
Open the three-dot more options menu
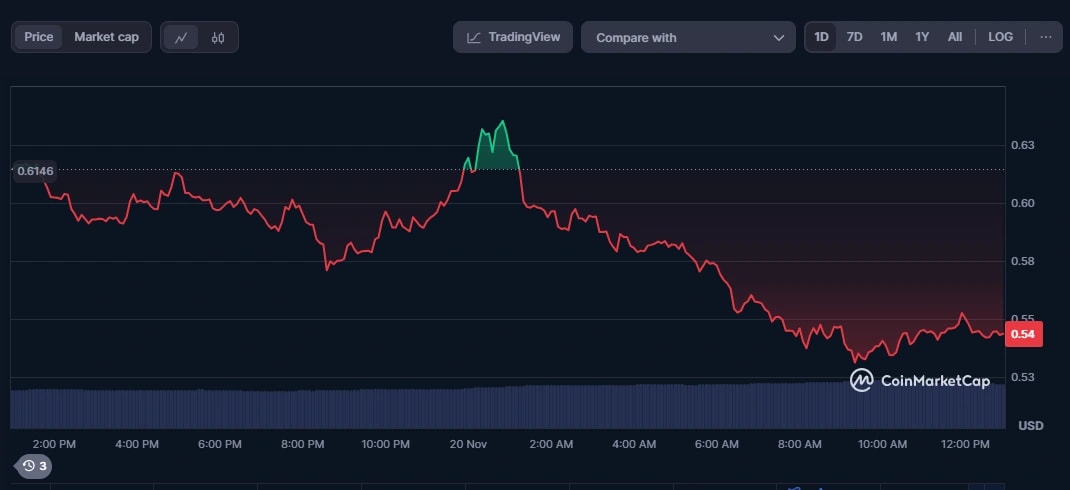1046,37
